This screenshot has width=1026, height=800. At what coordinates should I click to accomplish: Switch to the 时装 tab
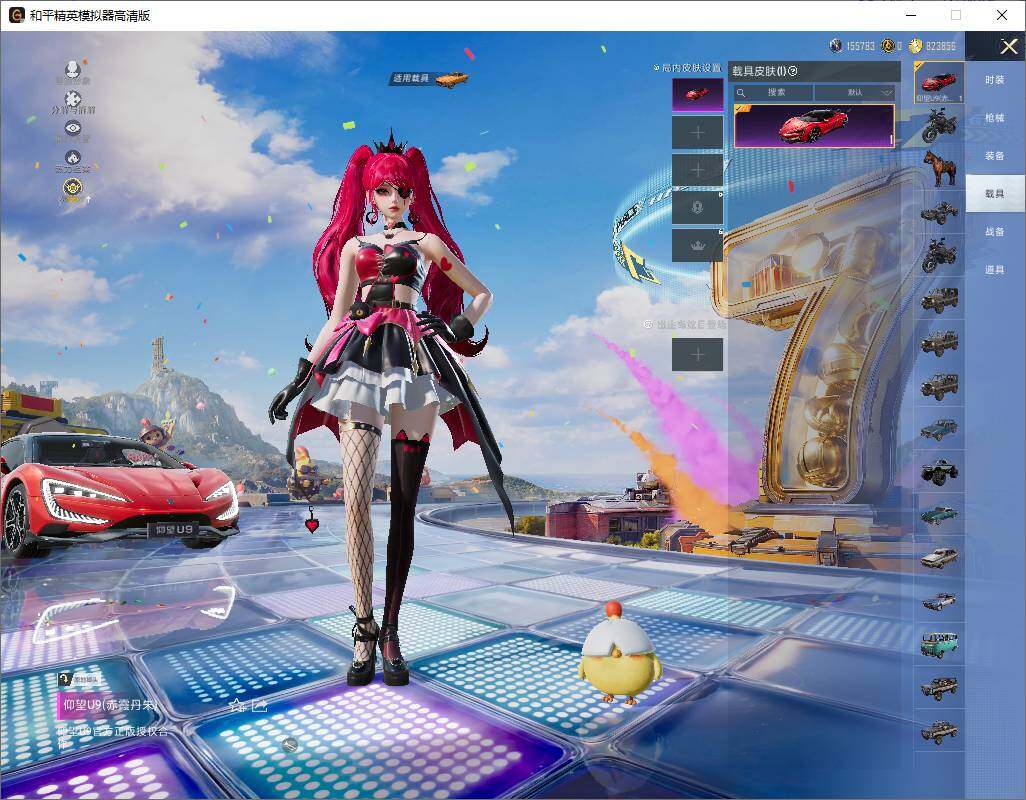(995, 80)
